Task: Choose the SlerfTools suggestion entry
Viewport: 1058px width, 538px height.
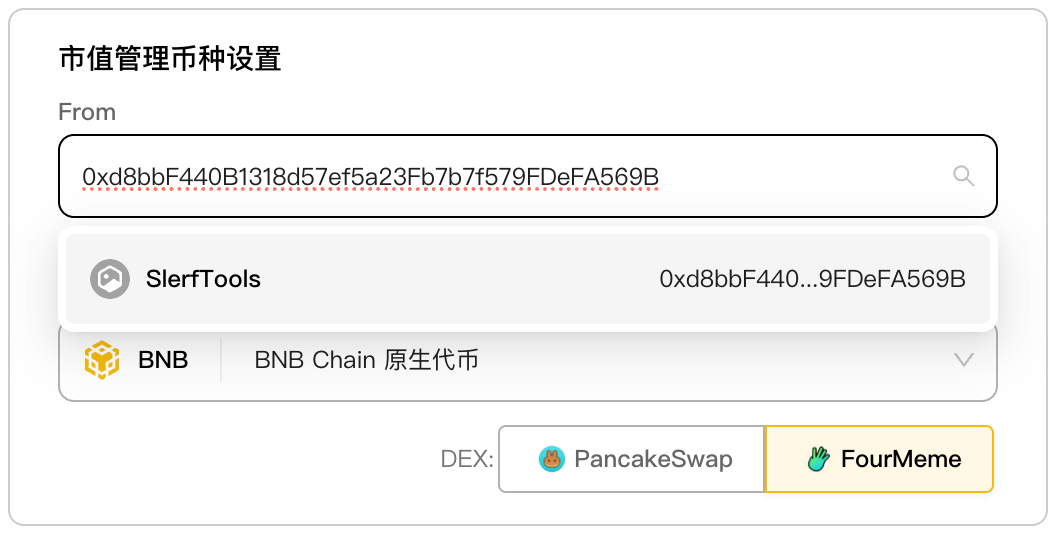Action: click(x=527, y=279)
